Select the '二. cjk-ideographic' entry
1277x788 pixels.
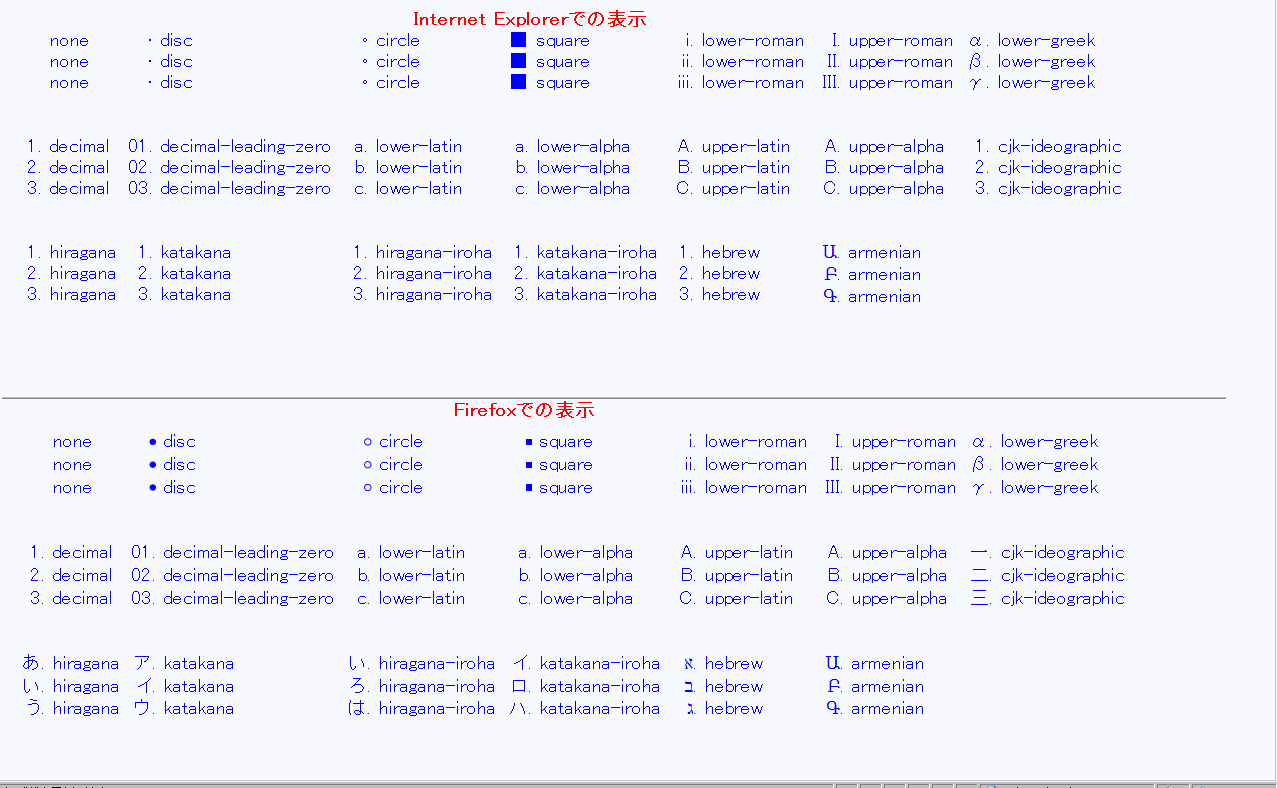[x=1048, y=576]
